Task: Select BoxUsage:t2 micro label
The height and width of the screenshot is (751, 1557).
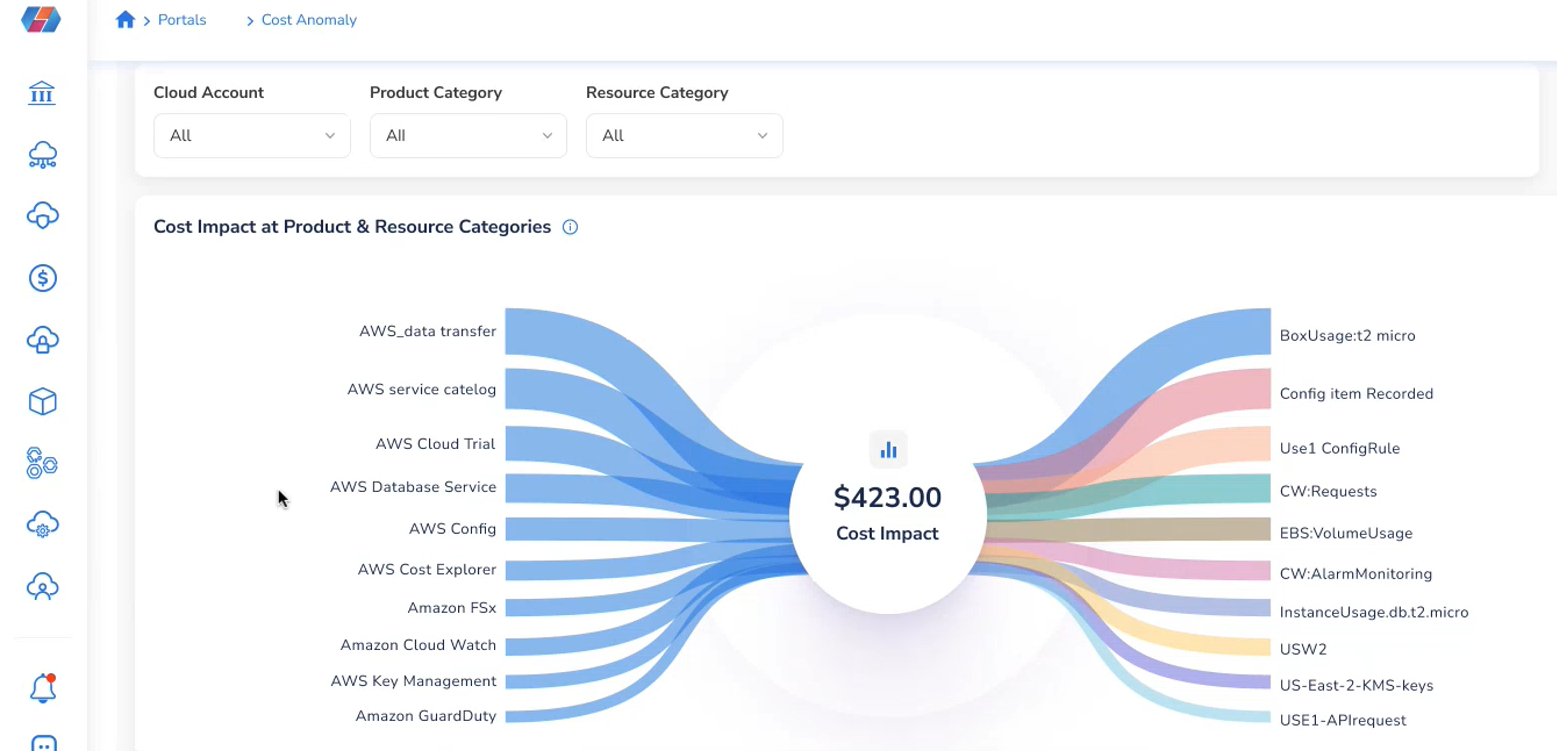Action: tap(1348, 336)
